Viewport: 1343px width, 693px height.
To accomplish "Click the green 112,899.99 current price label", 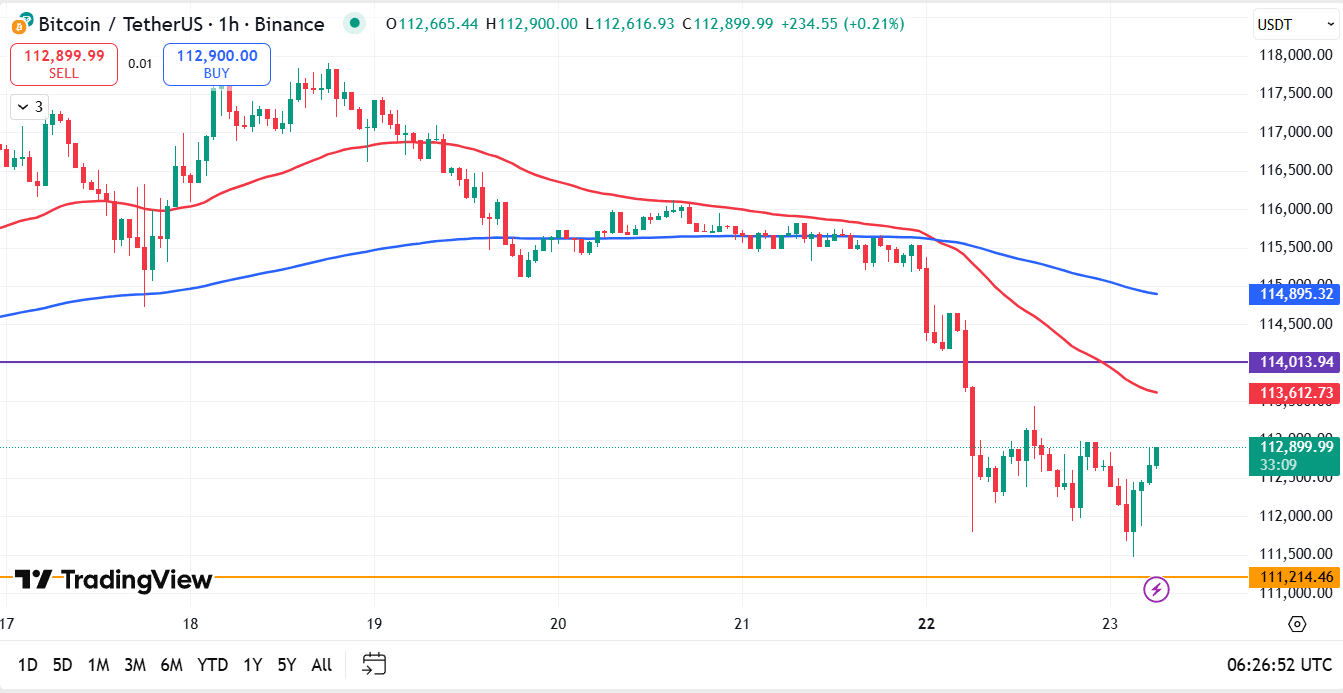I will (x=1295, y=445).
